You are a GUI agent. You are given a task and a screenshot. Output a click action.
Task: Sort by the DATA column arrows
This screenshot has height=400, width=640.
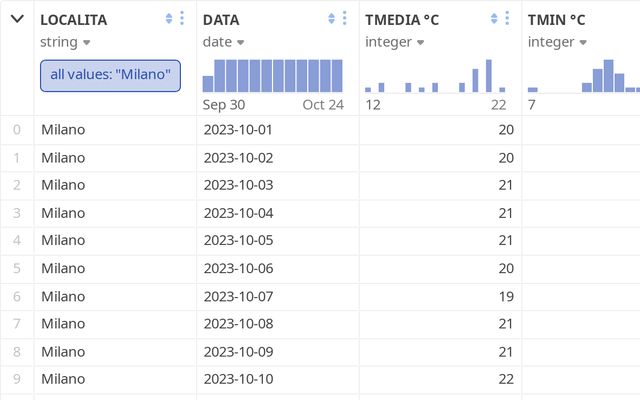331,19
